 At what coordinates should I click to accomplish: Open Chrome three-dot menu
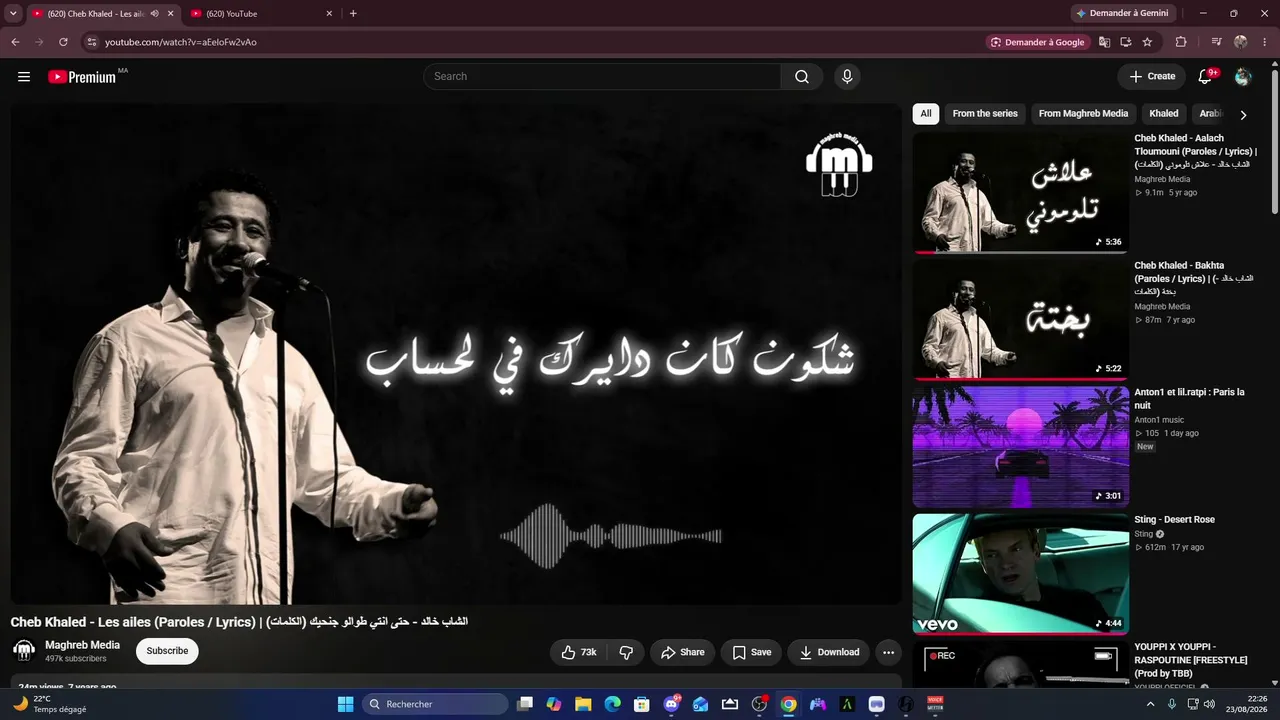coord(1265,42)
